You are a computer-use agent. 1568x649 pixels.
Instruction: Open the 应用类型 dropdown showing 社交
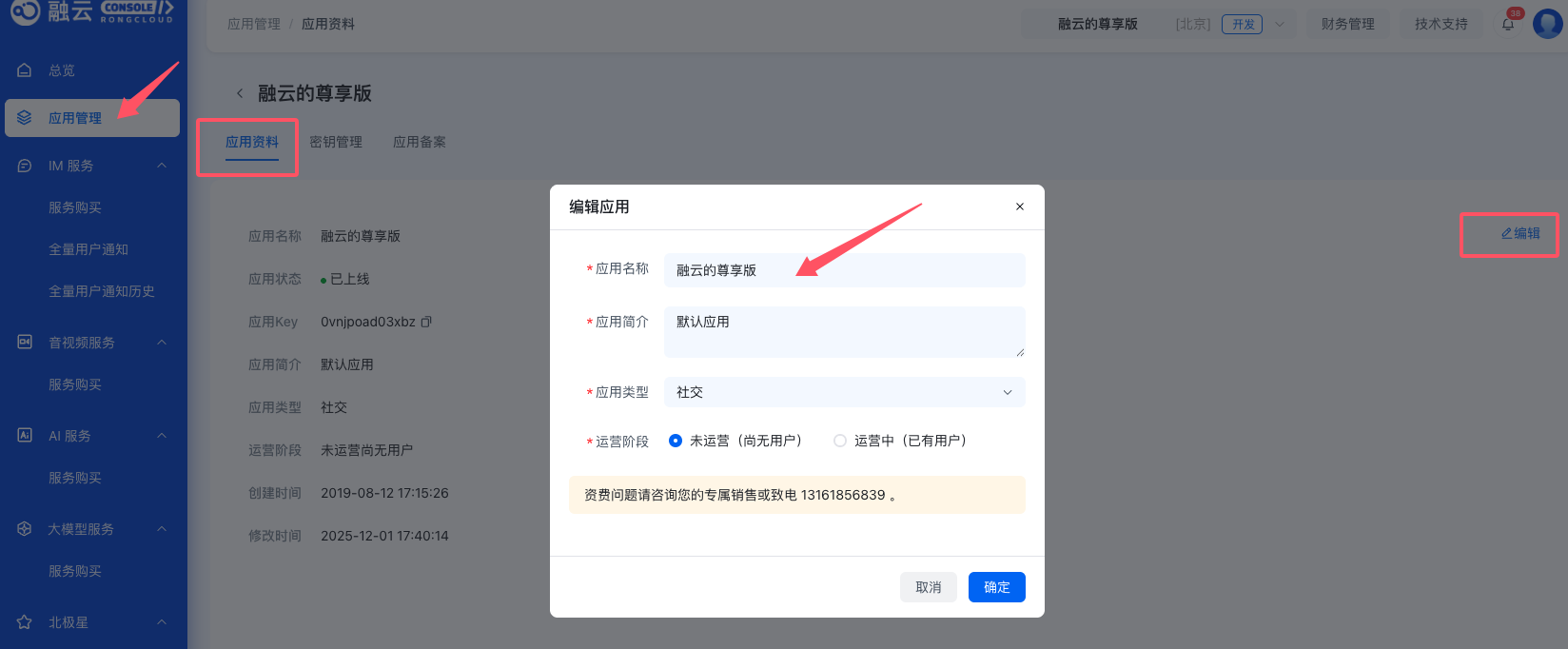pos(845,392)
